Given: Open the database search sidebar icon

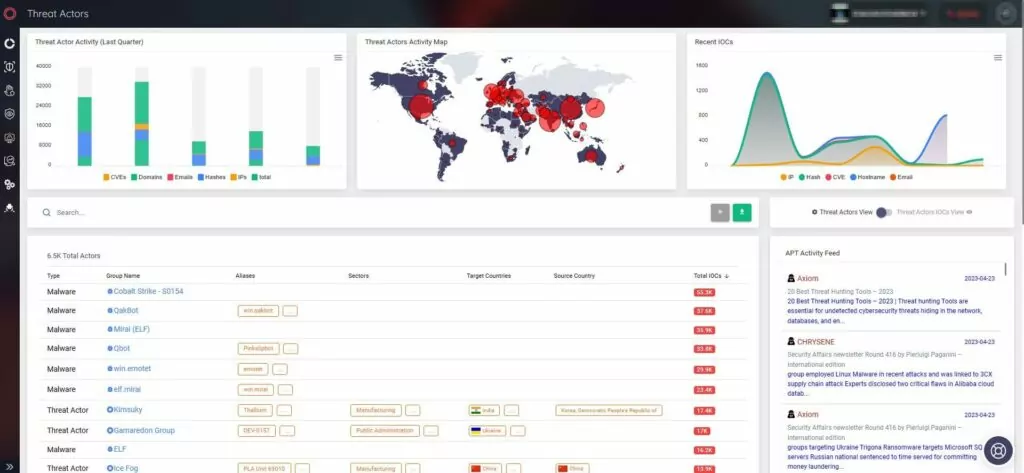Looking at the screenshot, I should (x=9, y=161).
